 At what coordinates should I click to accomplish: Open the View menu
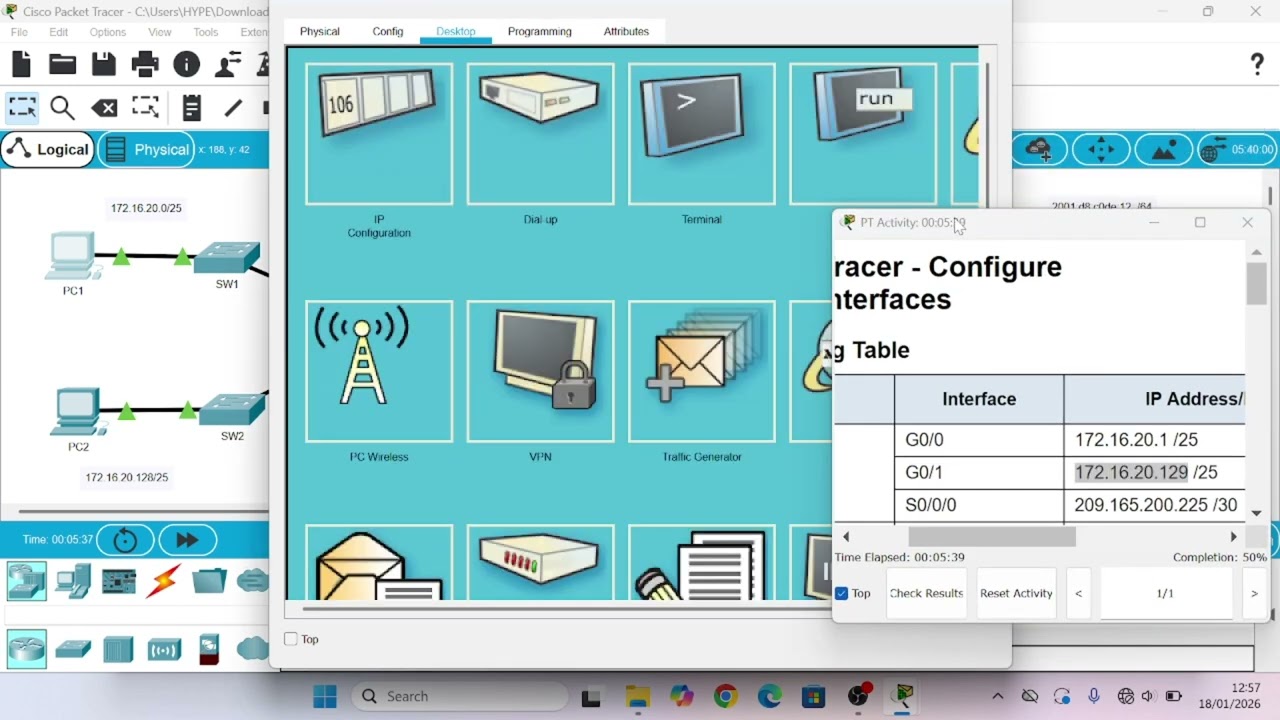(160, 32)
